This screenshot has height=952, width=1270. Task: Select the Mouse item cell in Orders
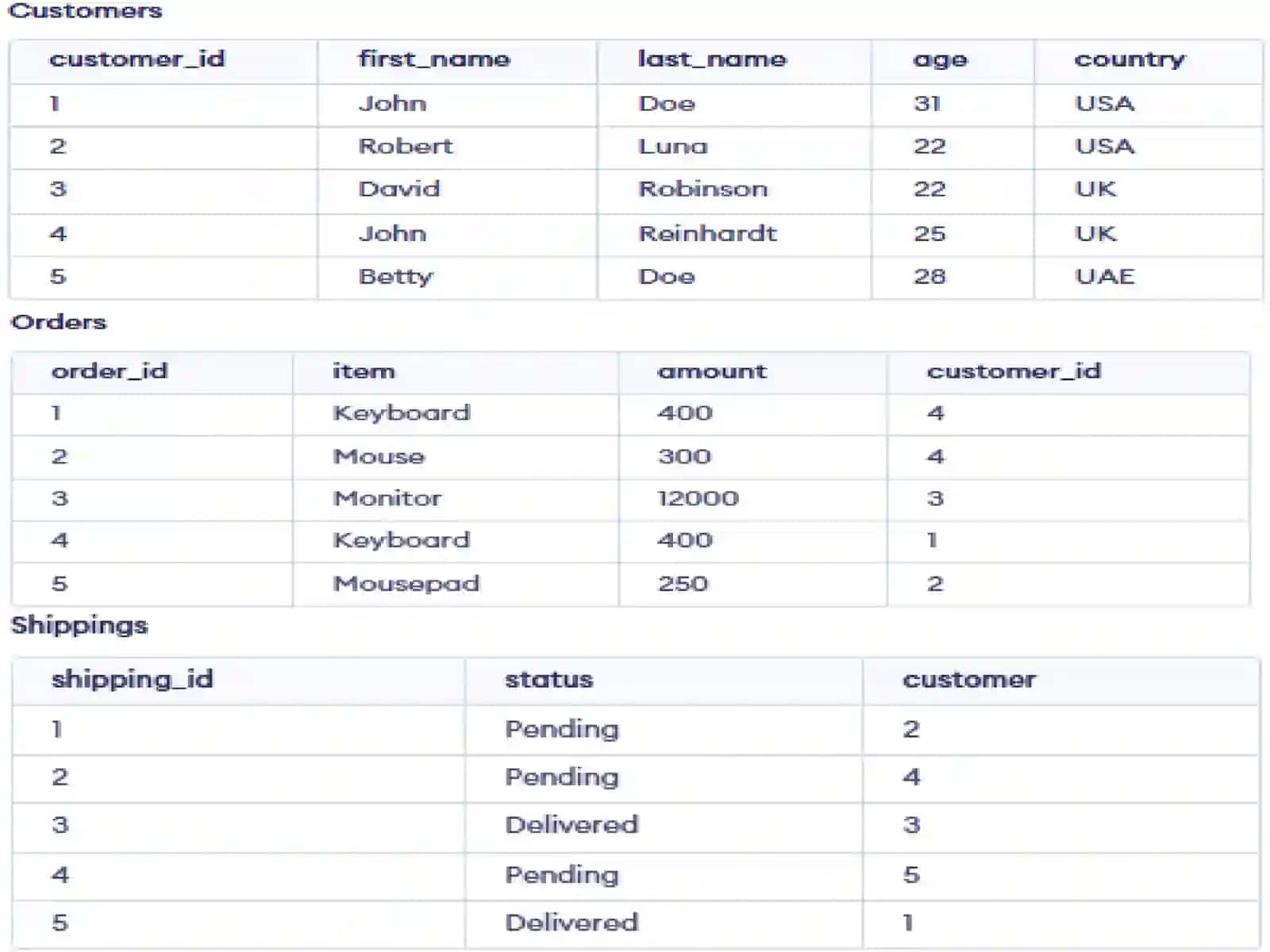pos(379,456)
